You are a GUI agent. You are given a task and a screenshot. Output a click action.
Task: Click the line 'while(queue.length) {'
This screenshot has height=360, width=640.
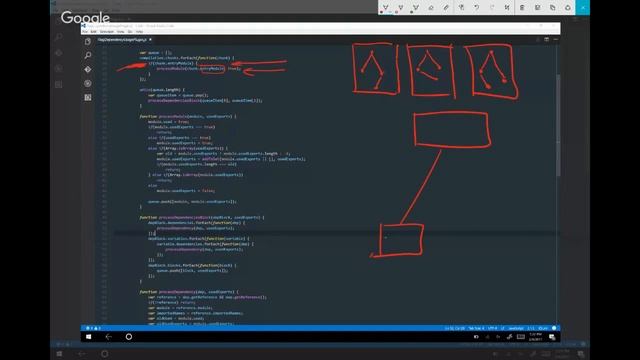(162, 90)
